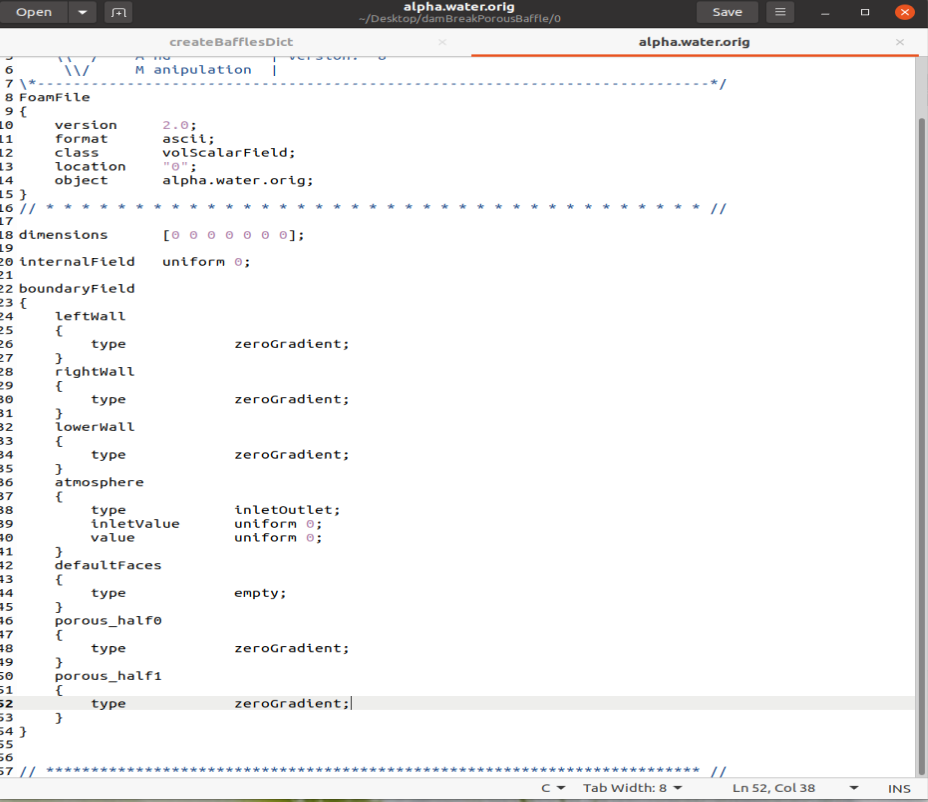This screenshot has width=928, height=802.
Task: Select the alpha.water.orig tab
Action: coord(693,42)
